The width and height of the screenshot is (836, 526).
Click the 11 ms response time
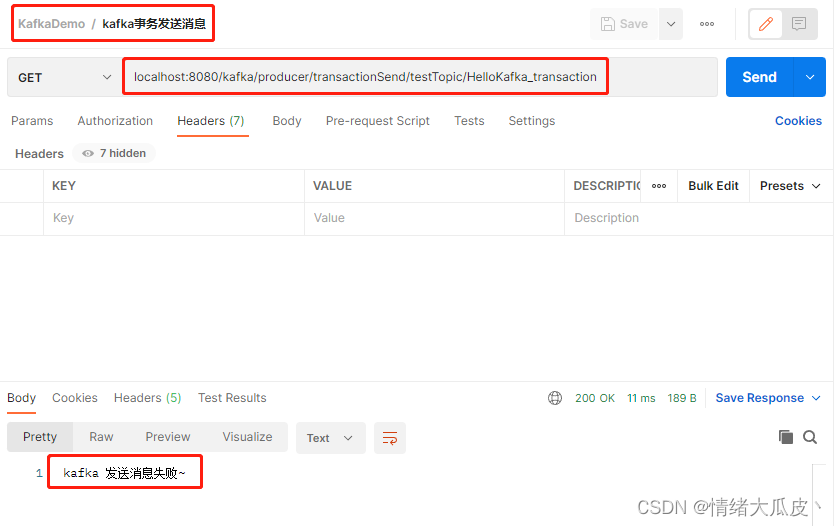pos(641,398)
